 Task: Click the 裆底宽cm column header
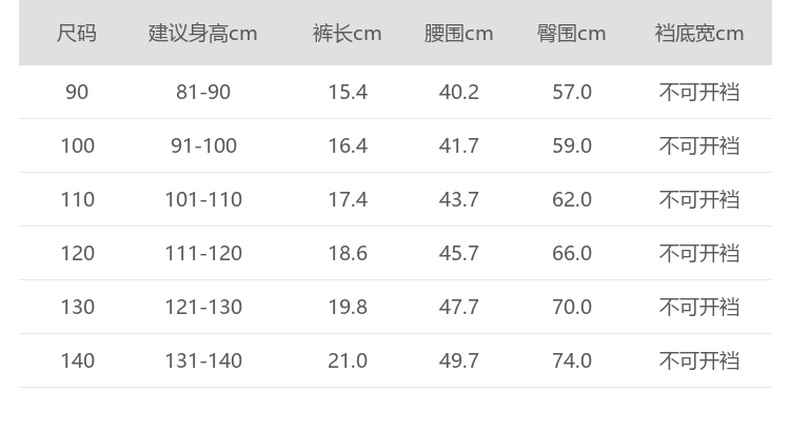tap(699, 33)
